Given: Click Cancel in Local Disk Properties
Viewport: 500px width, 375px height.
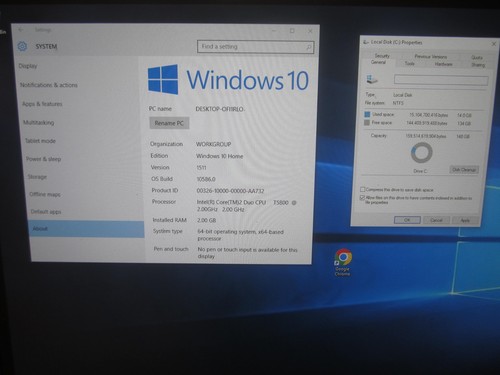Looking at the screenshot, I should click(436, 220).
